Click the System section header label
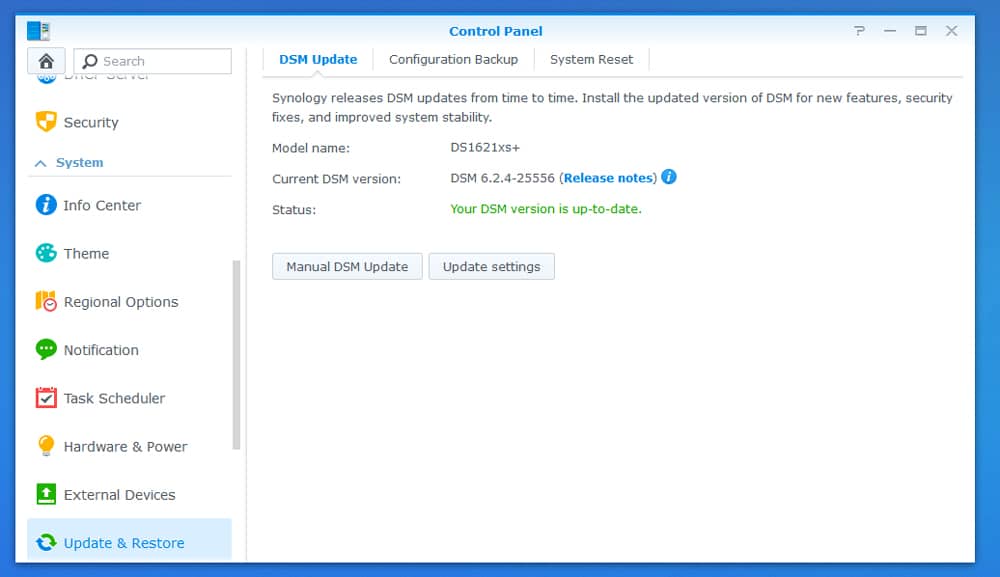 [x=79, y=163]
